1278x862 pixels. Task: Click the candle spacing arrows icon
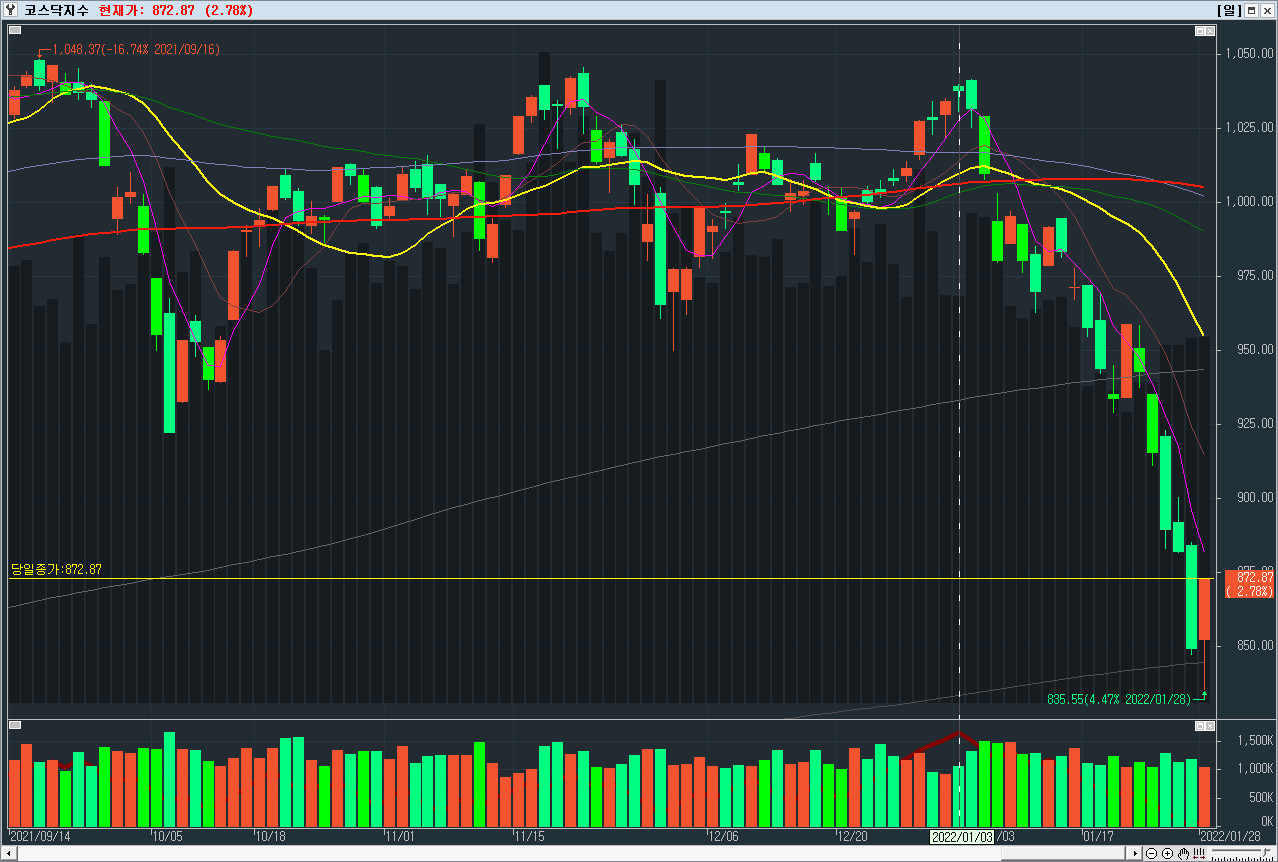click(1199, 853)
